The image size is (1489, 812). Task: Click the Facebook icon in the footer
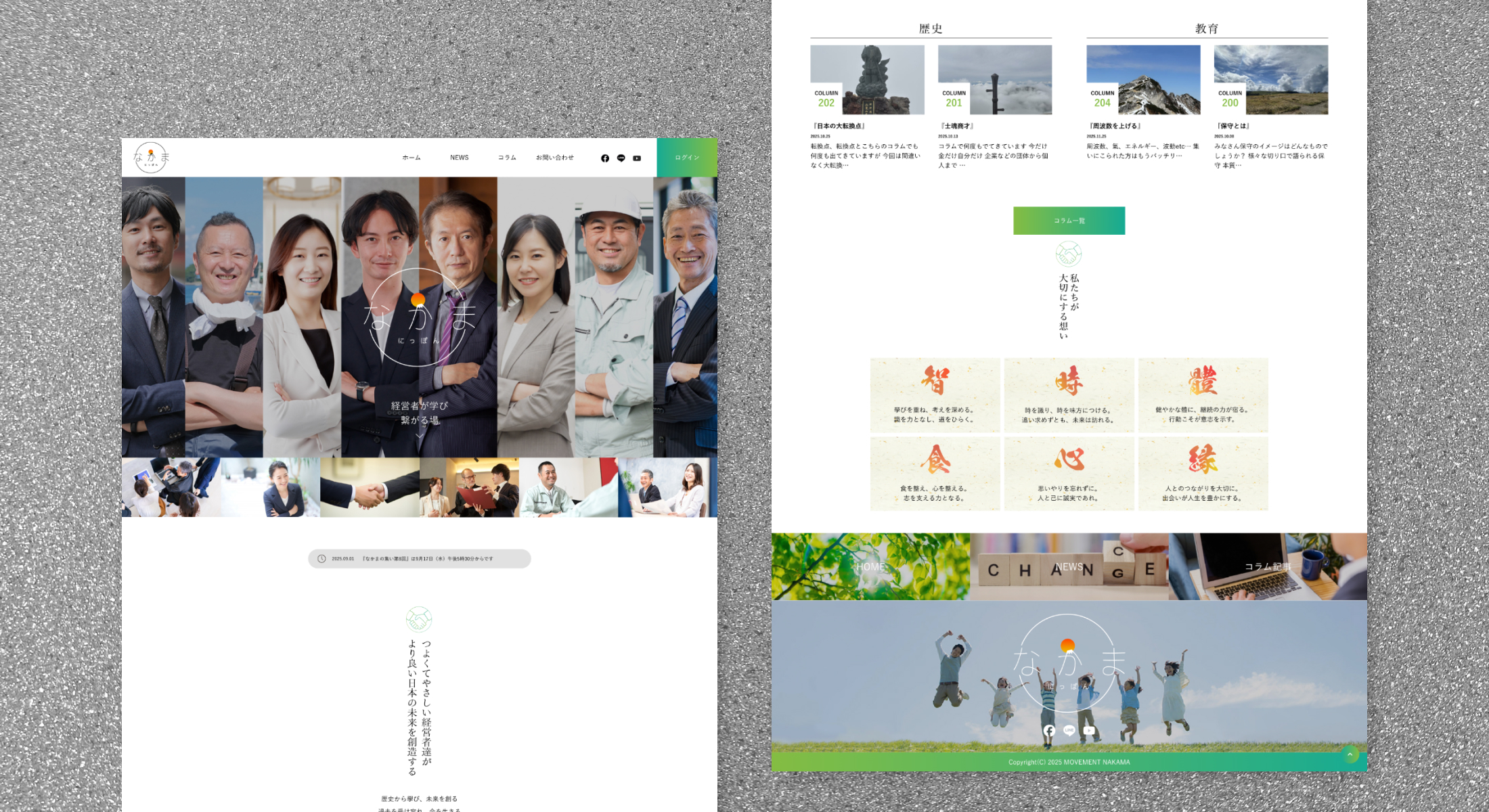[1049, 729]
